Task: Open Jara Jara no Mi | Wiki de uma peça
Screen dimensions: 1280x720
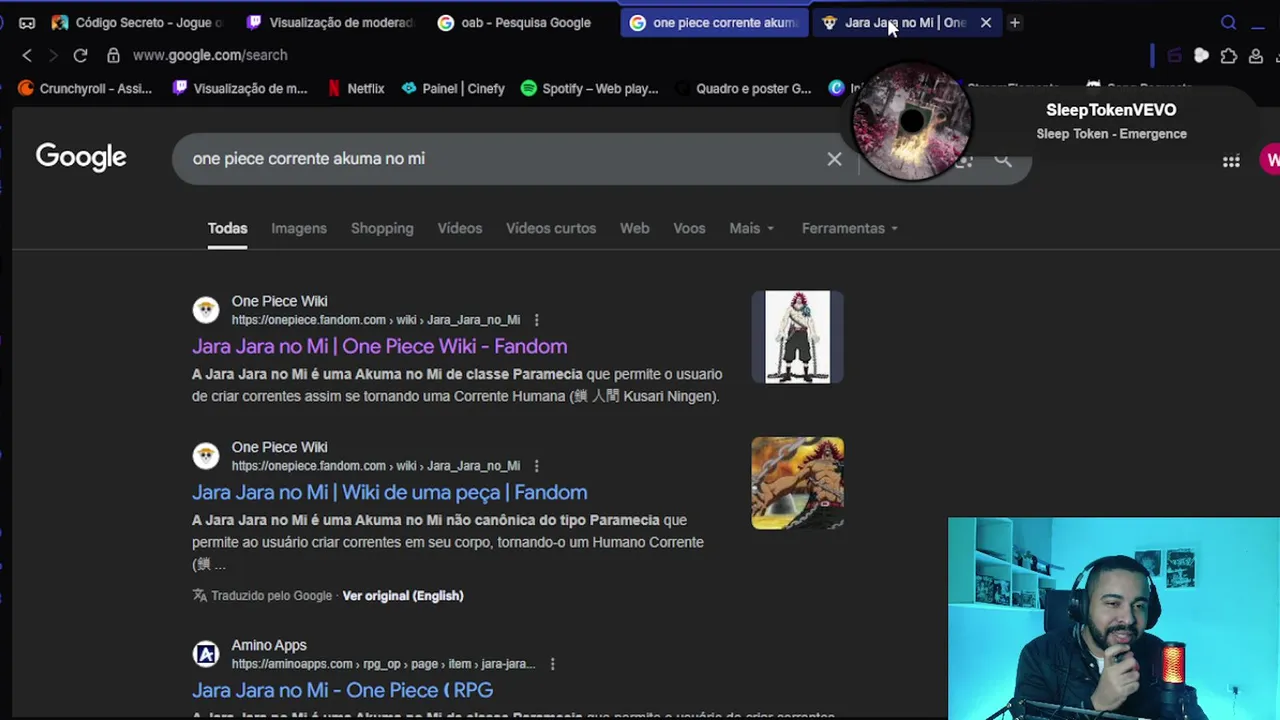Action: [x=389, y=492]
